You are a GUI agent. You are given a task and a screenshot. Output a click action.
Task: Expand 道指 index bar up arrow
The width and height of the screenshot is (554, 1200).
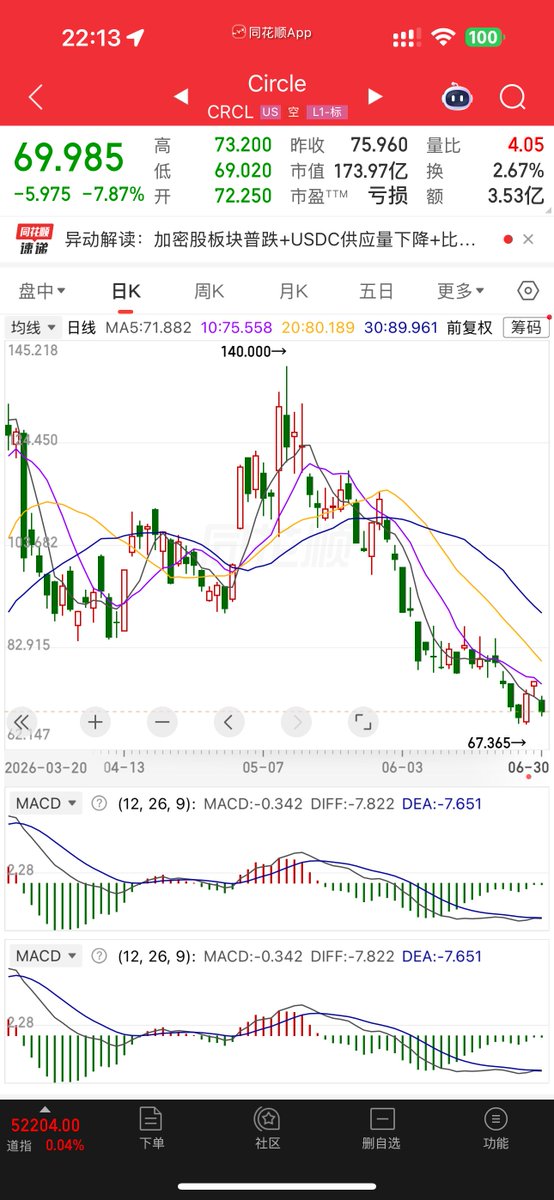44,1109
